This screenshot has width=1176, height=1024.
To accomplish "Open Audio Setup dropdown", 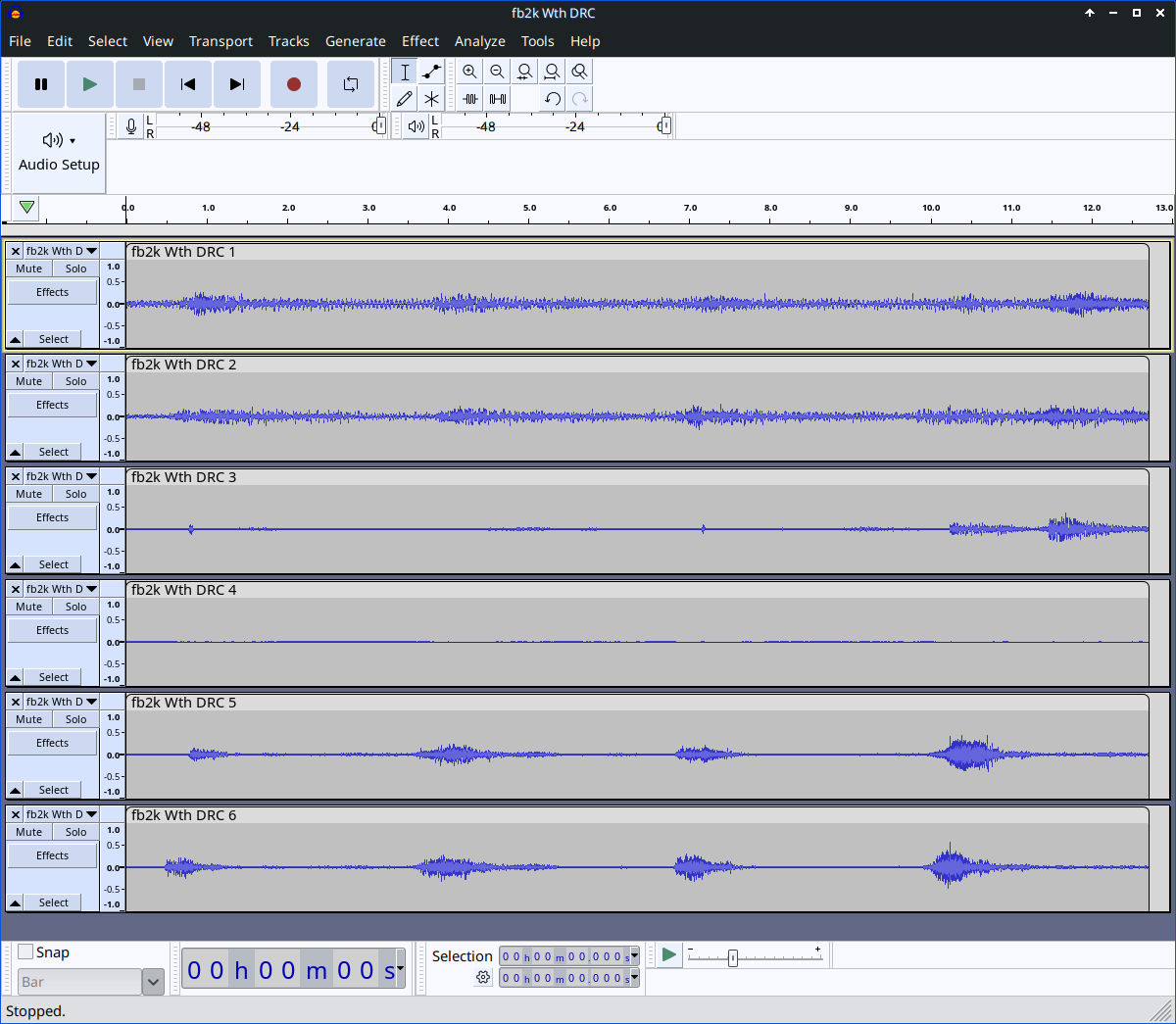I will (59, 152).
